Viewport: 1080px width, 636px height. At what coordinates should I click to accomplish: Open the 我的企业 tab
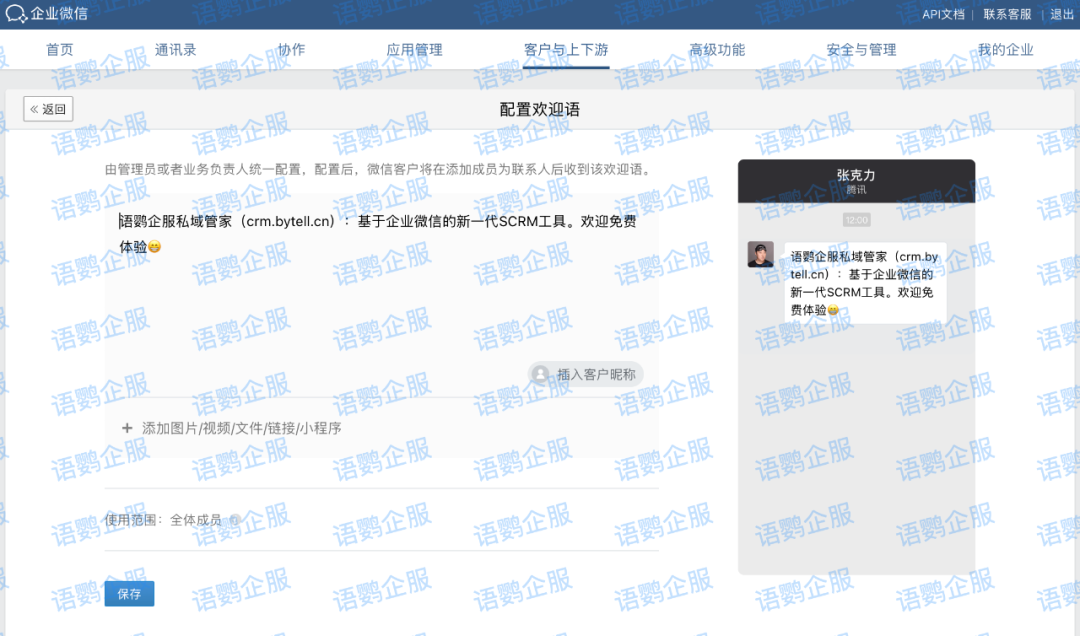[1006, 48]
